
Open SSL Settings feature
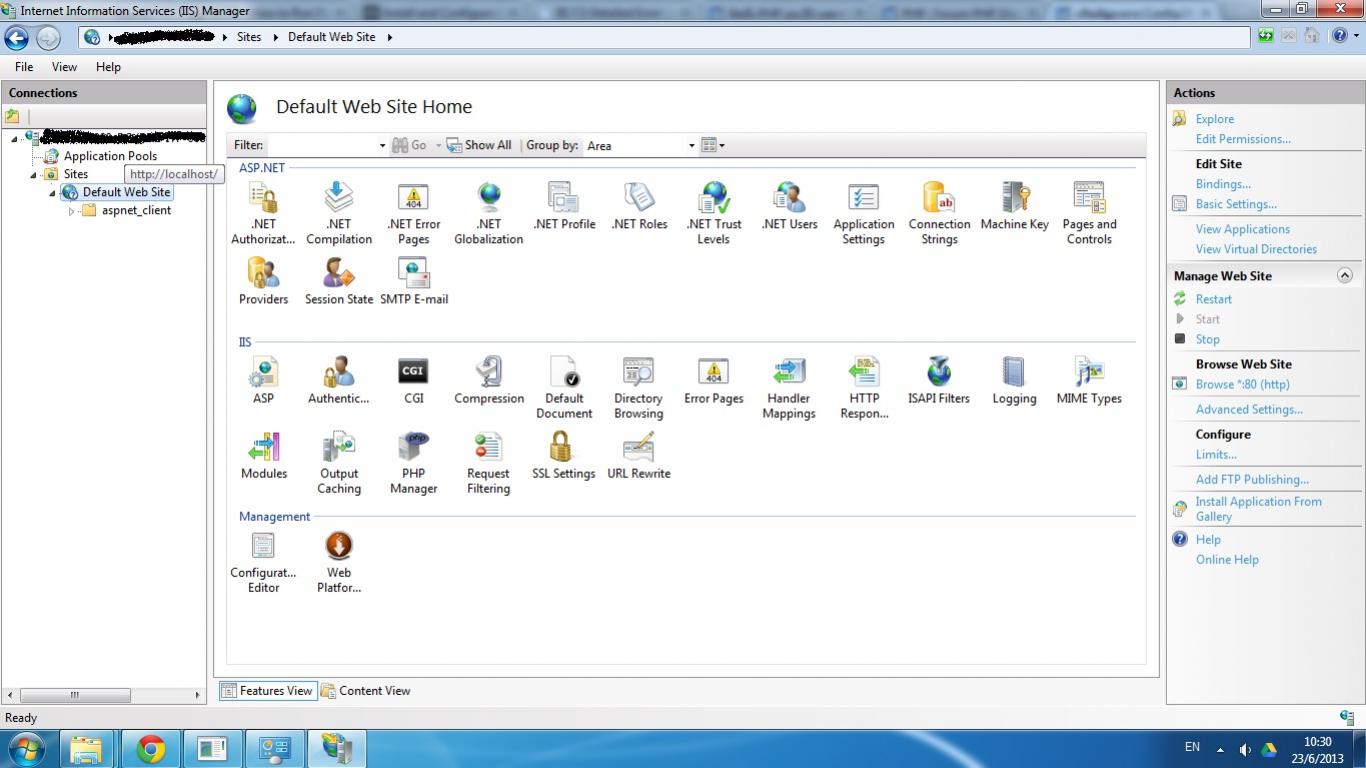click(x=564, y=455)
